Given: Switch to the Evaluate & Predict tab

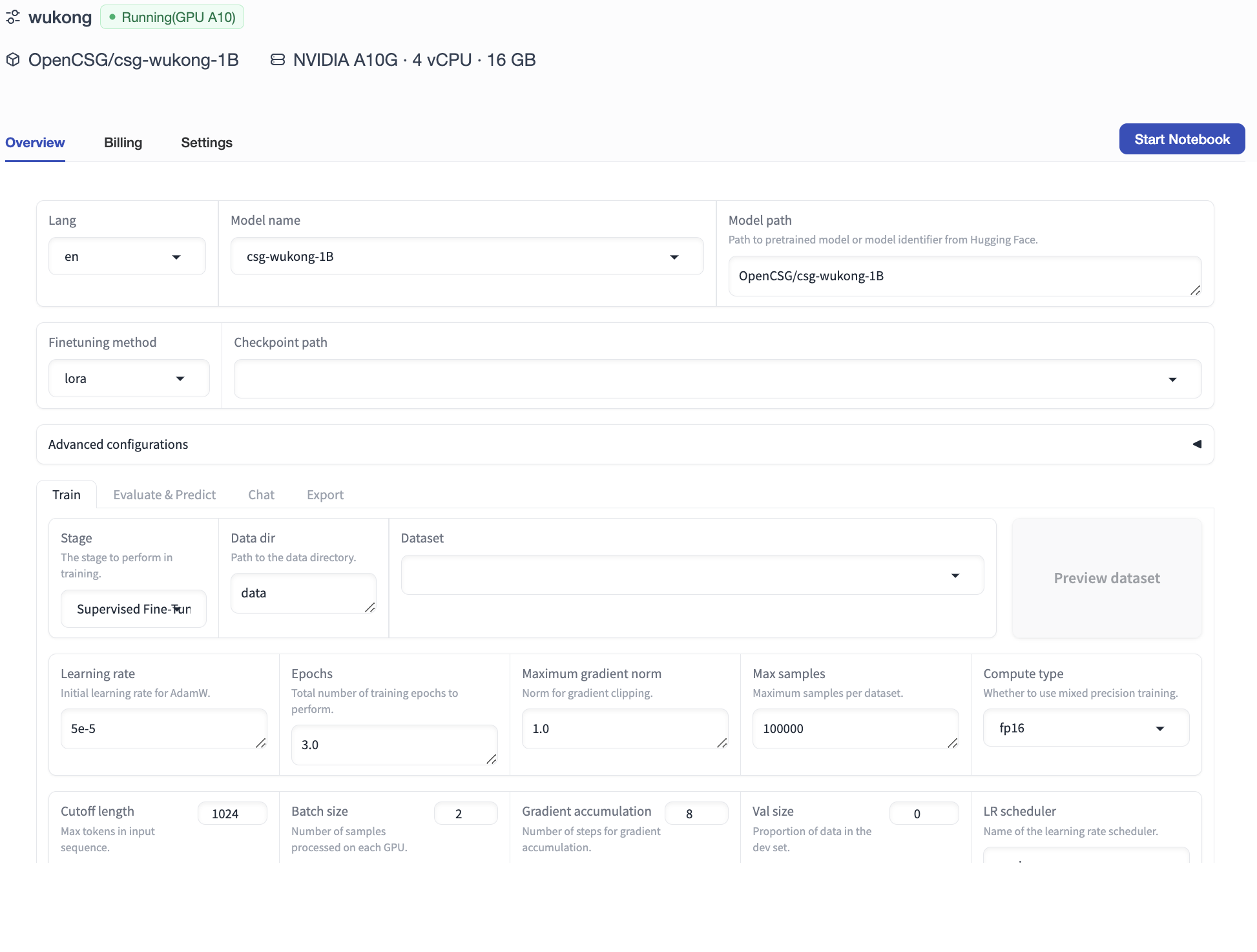Looking at the screenshot, I should [x=164, y=494].
